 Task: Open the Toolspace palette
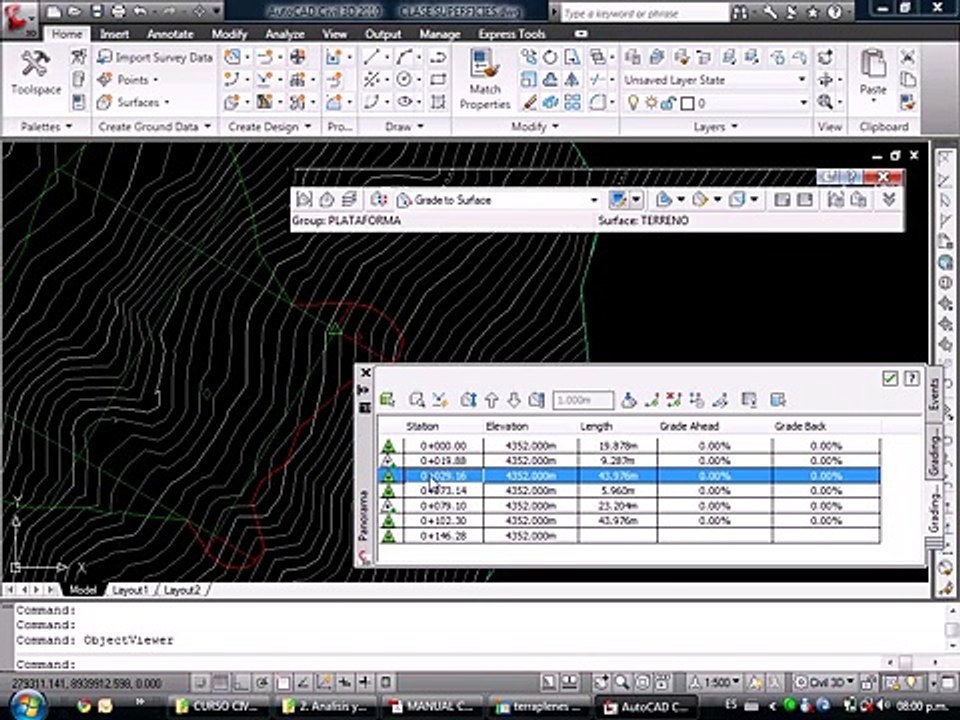pos(35,73)
